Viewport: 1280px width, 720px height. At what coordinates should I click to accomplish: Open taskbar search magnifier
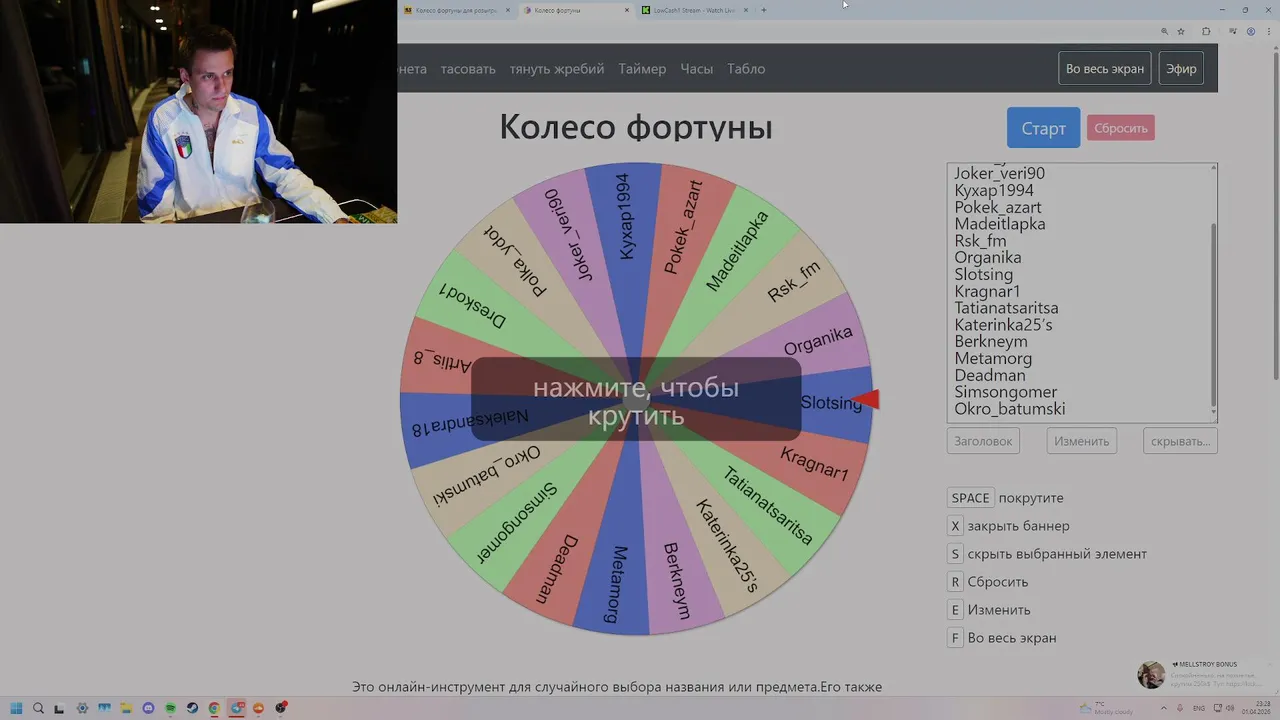[38, 708]
